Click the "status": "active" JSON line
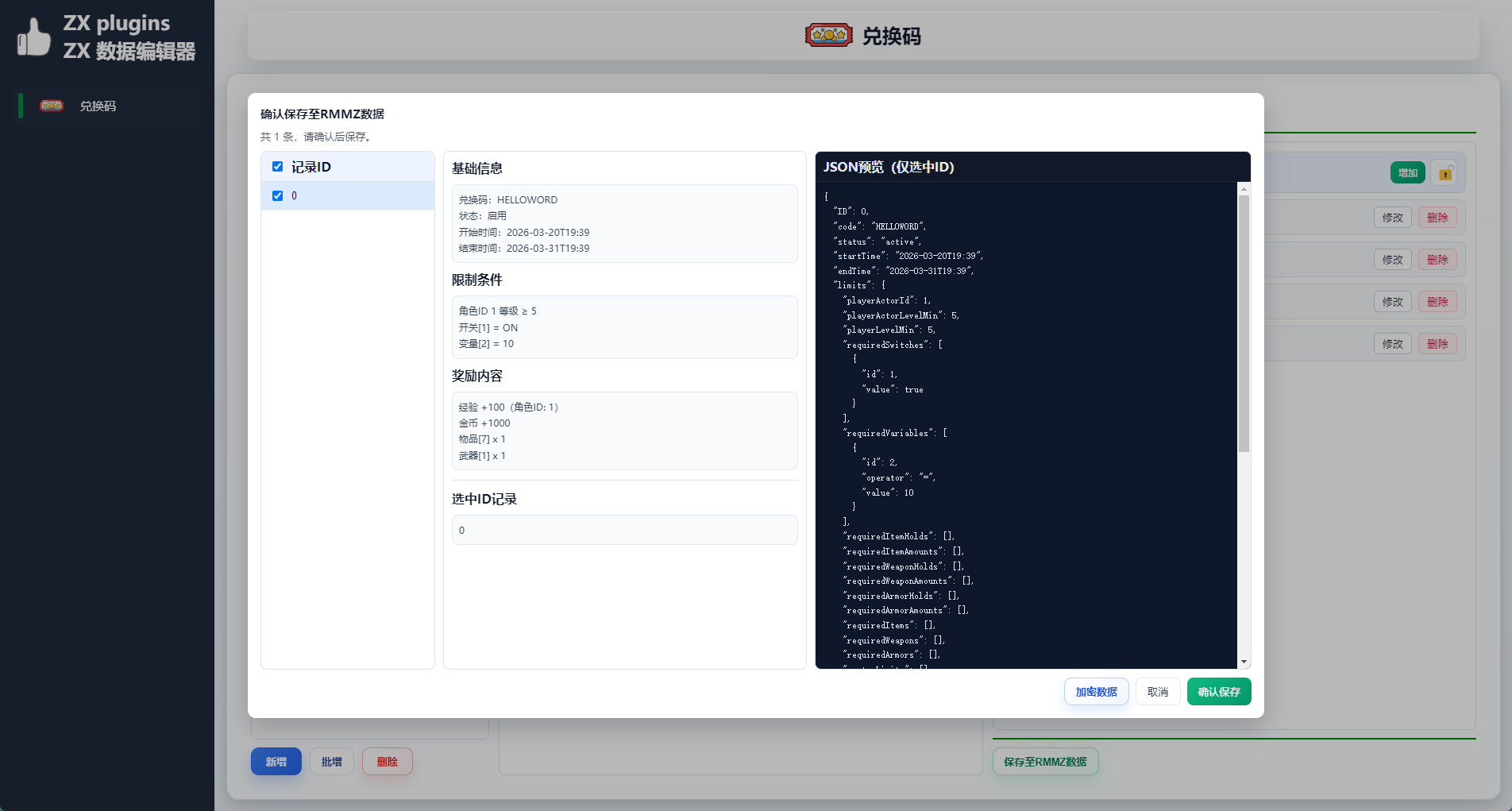Screen dimensions: 1512x811 (877, 241)
